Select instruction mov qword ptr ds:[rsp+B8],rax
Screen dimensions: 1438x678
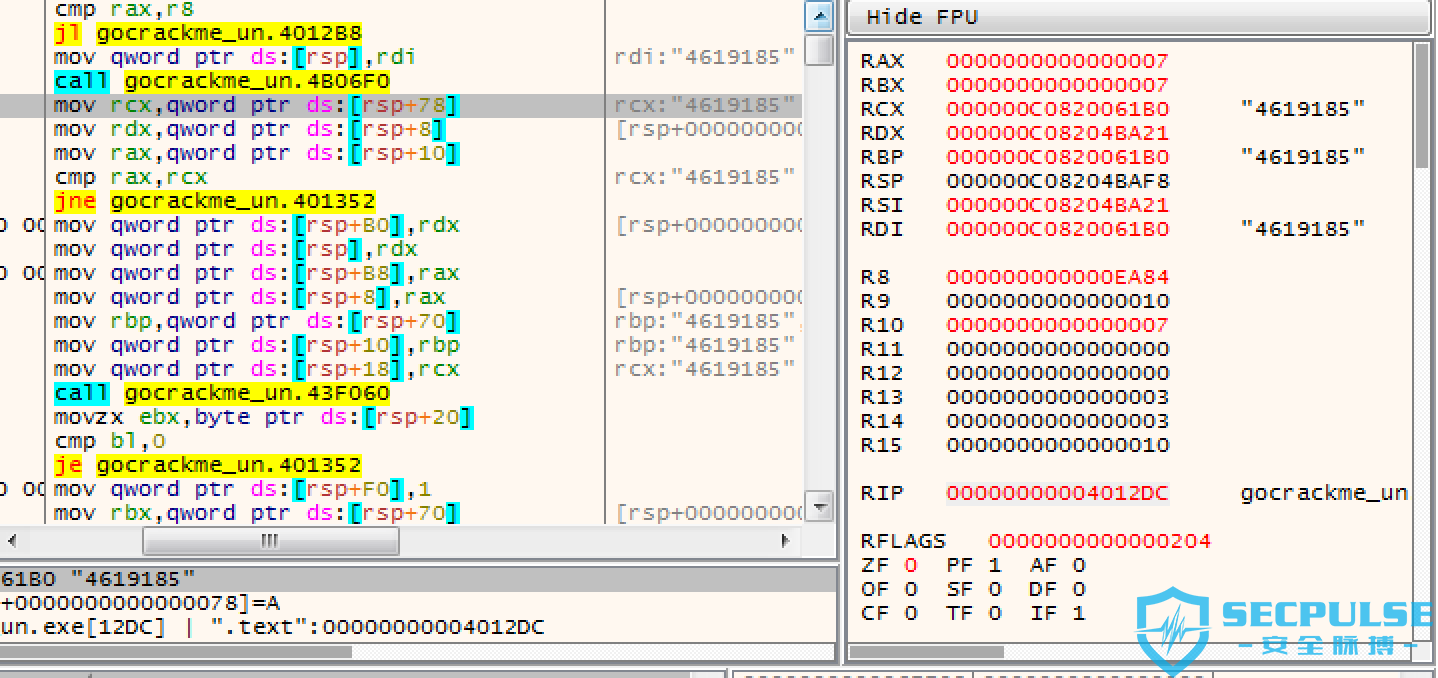(256, 273)
